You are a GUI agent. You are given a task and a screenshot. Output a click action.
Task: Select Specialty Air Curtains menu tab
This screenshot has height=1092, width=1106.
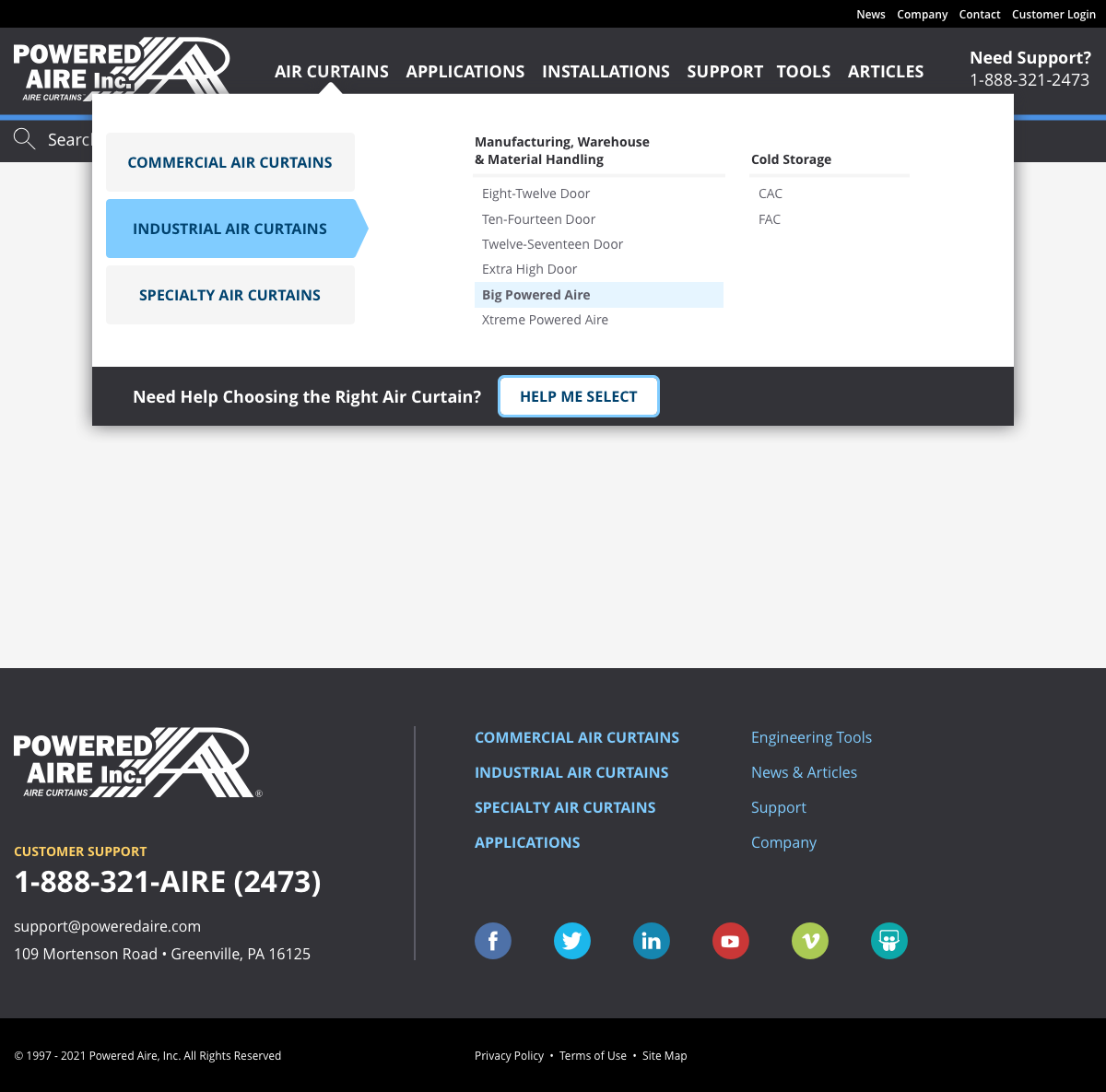coord(230,295)
